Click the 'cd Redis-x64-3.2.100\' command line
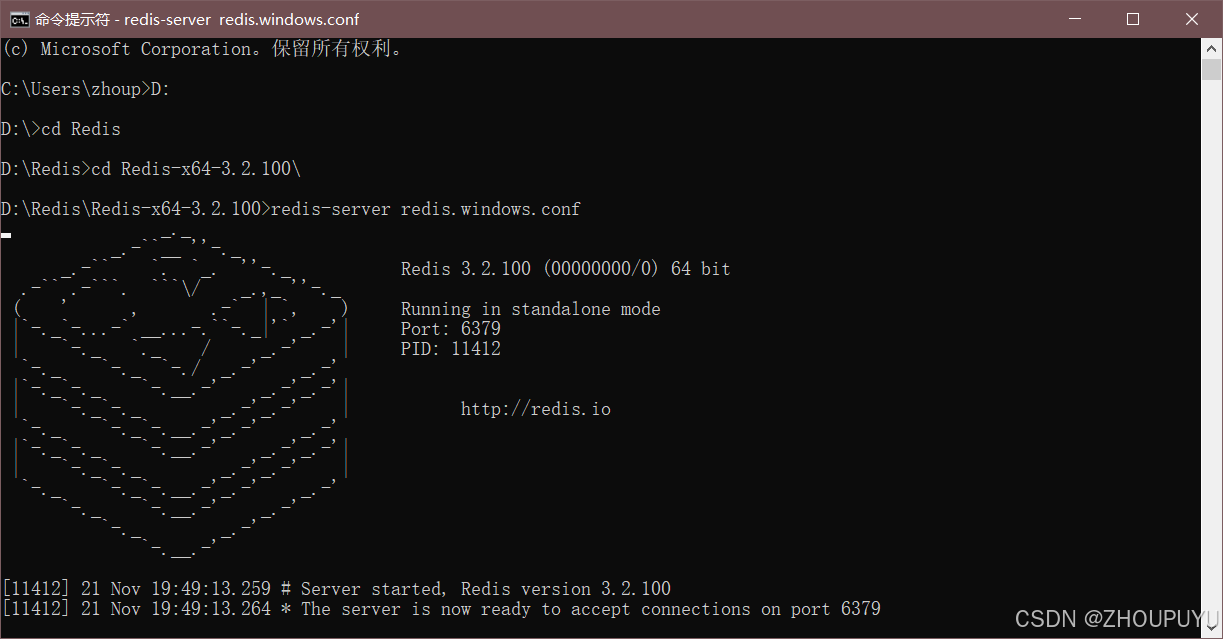The width and height of the screenshot is (1223, 639). [151, 169]
